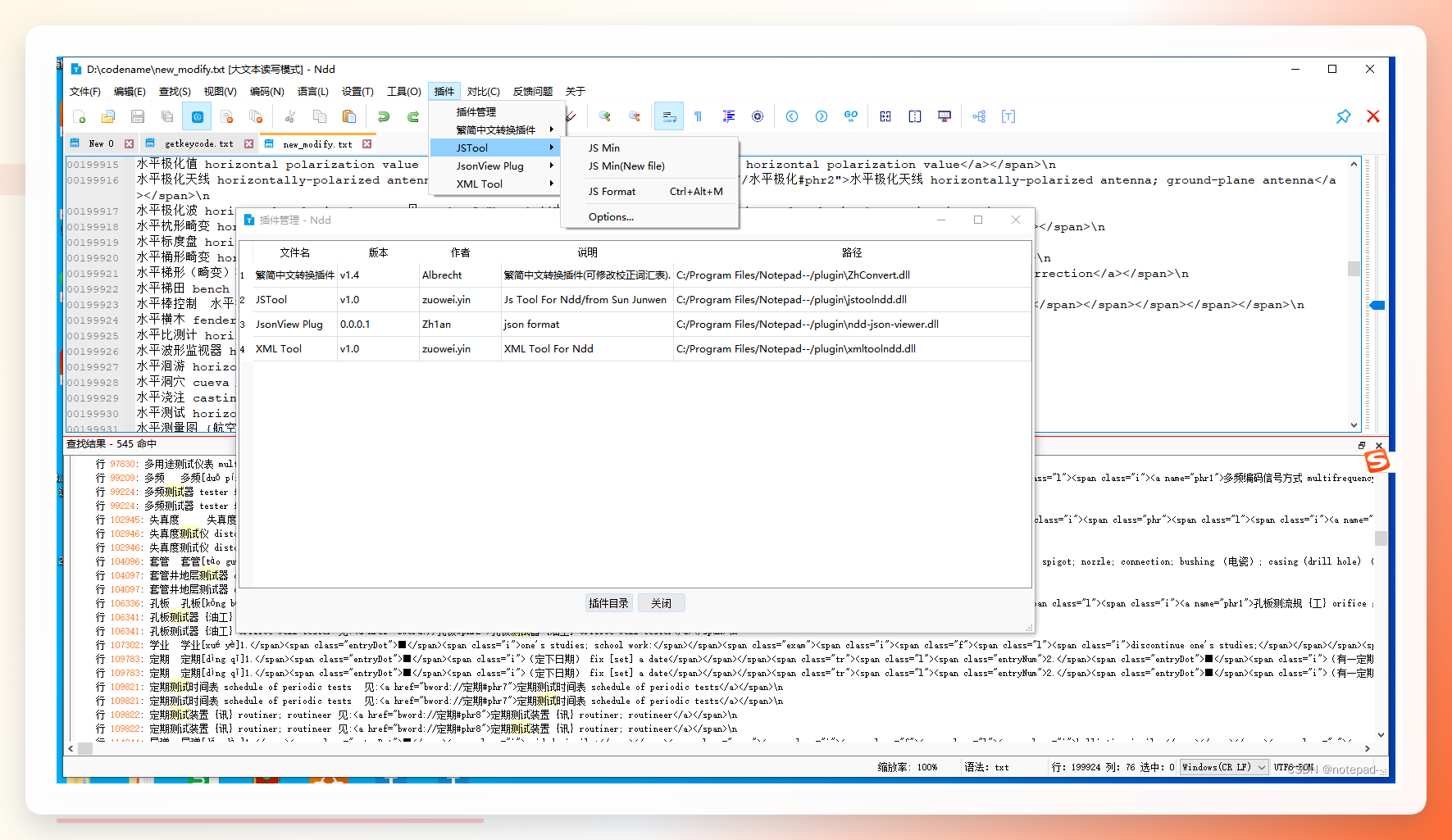Expand the XML Tool submenu
This screenshot has height=840, width=1452.
click(498, 184)
